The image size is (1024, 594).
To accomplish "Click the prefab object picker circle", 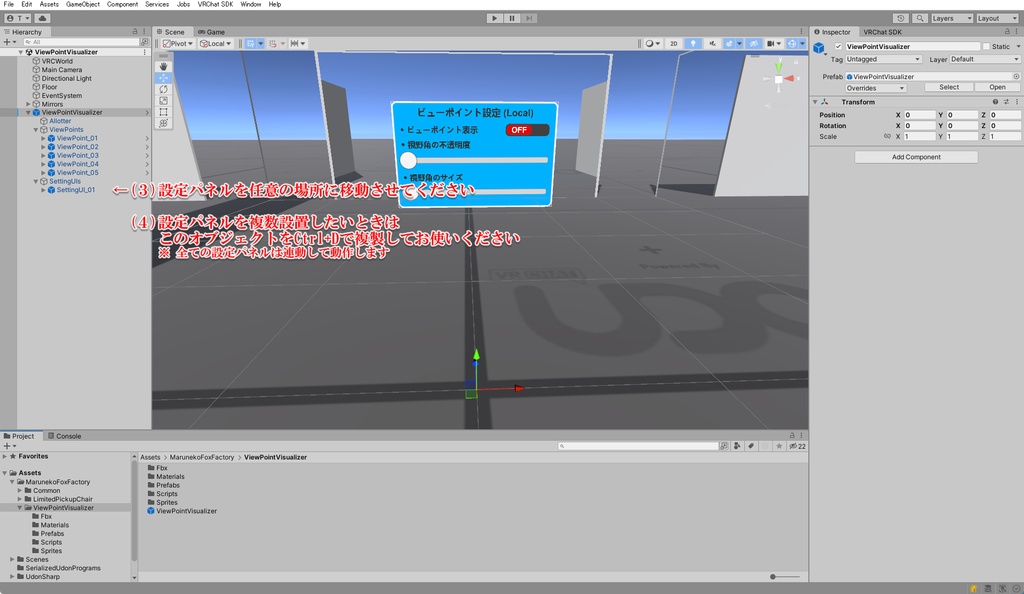I will tap(1016, 76).
